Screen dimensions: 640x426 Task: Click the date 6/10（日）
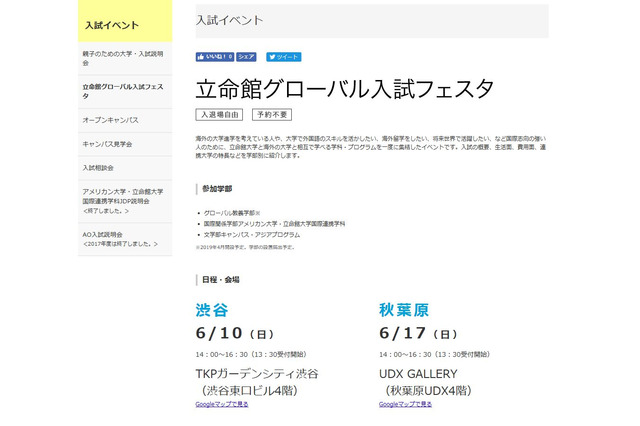235,333
